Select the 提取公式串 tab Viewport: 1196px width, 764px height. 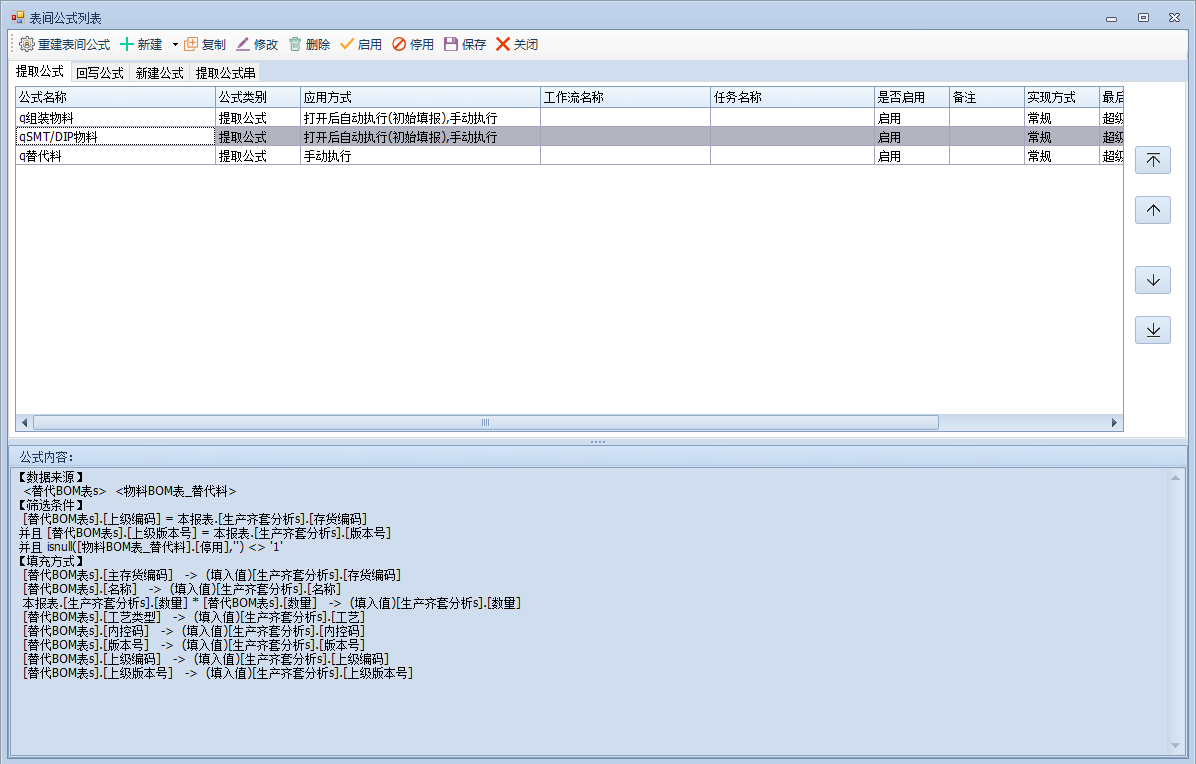225,73
